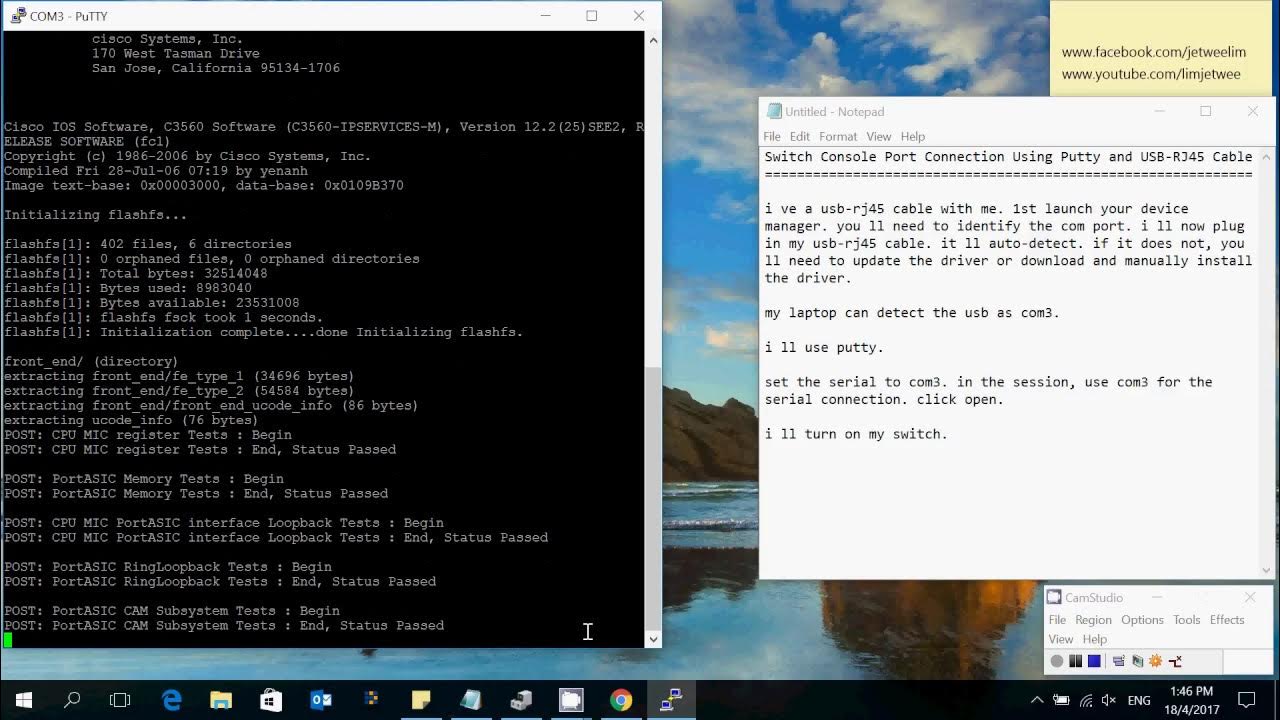Open CamStudio Help menu
Image resolution: width=1280 pixels, height=720 pixels.
click(x=1095, y=639)
